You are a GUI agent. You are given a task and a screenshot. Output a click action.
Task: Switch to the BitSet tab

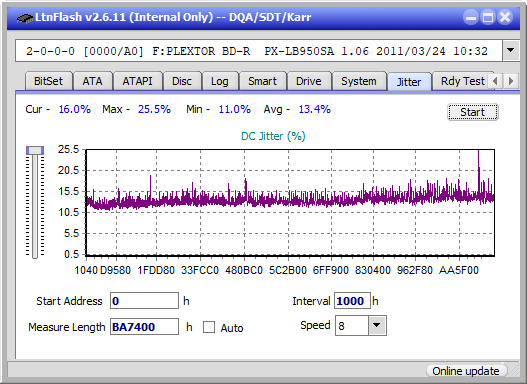point(48,81)
